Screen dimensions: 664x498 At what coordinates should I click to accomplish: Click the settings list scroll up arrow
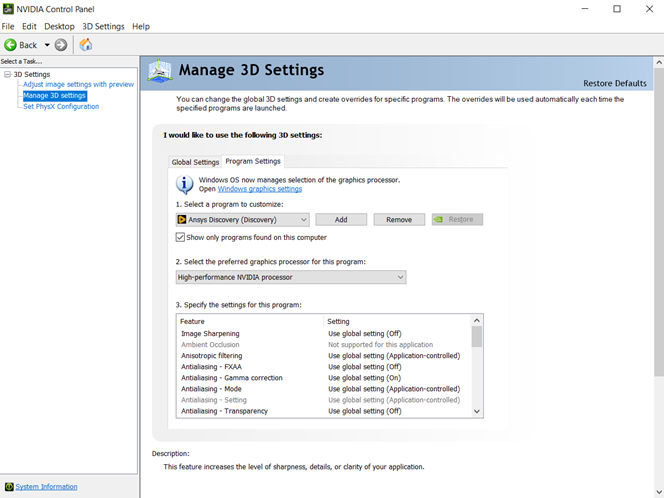(477, 321)
